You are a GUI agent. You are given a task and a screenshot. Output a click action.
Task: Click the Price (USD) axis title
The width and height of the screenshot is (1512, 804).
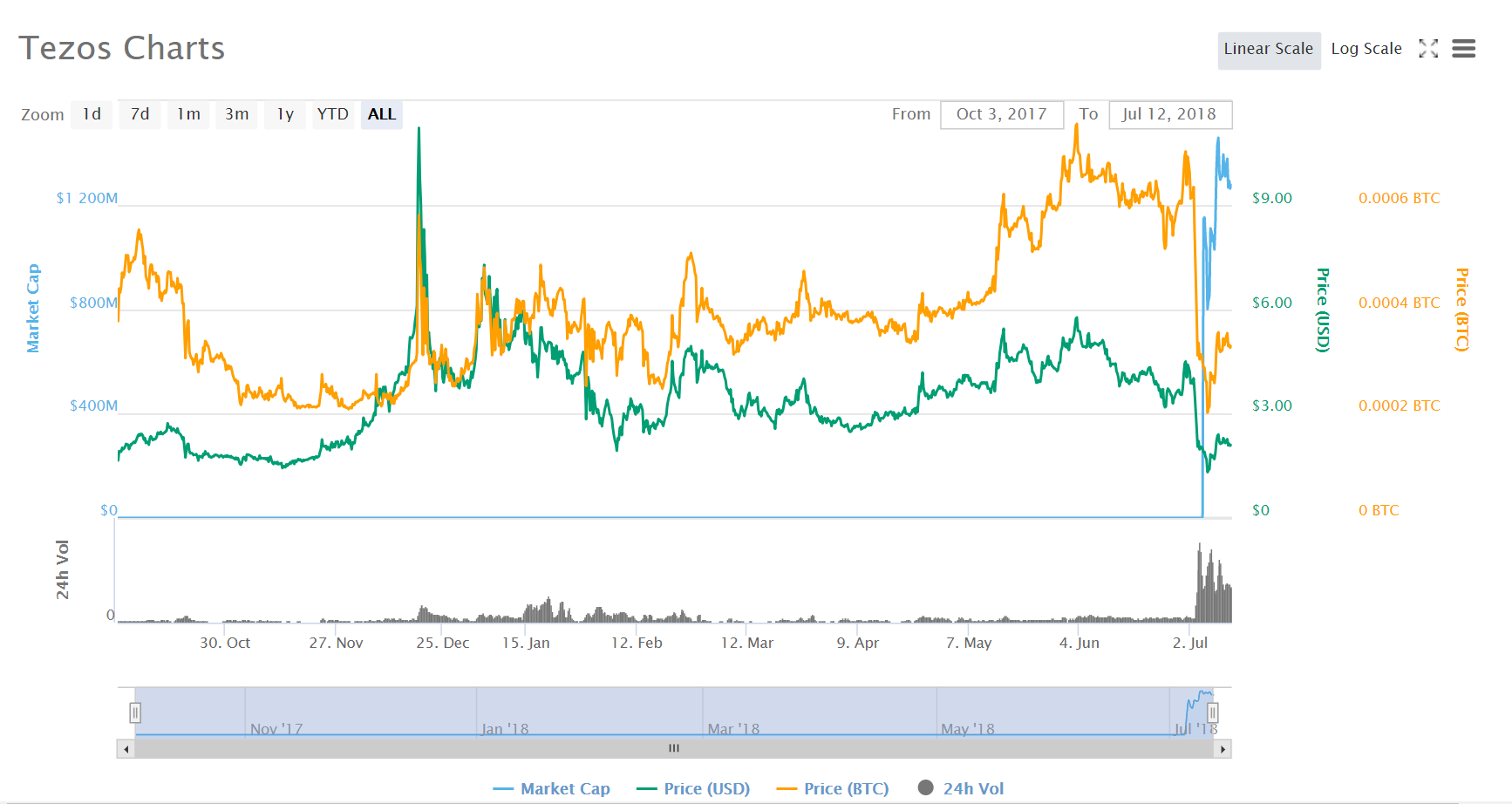pos(1323,310)
